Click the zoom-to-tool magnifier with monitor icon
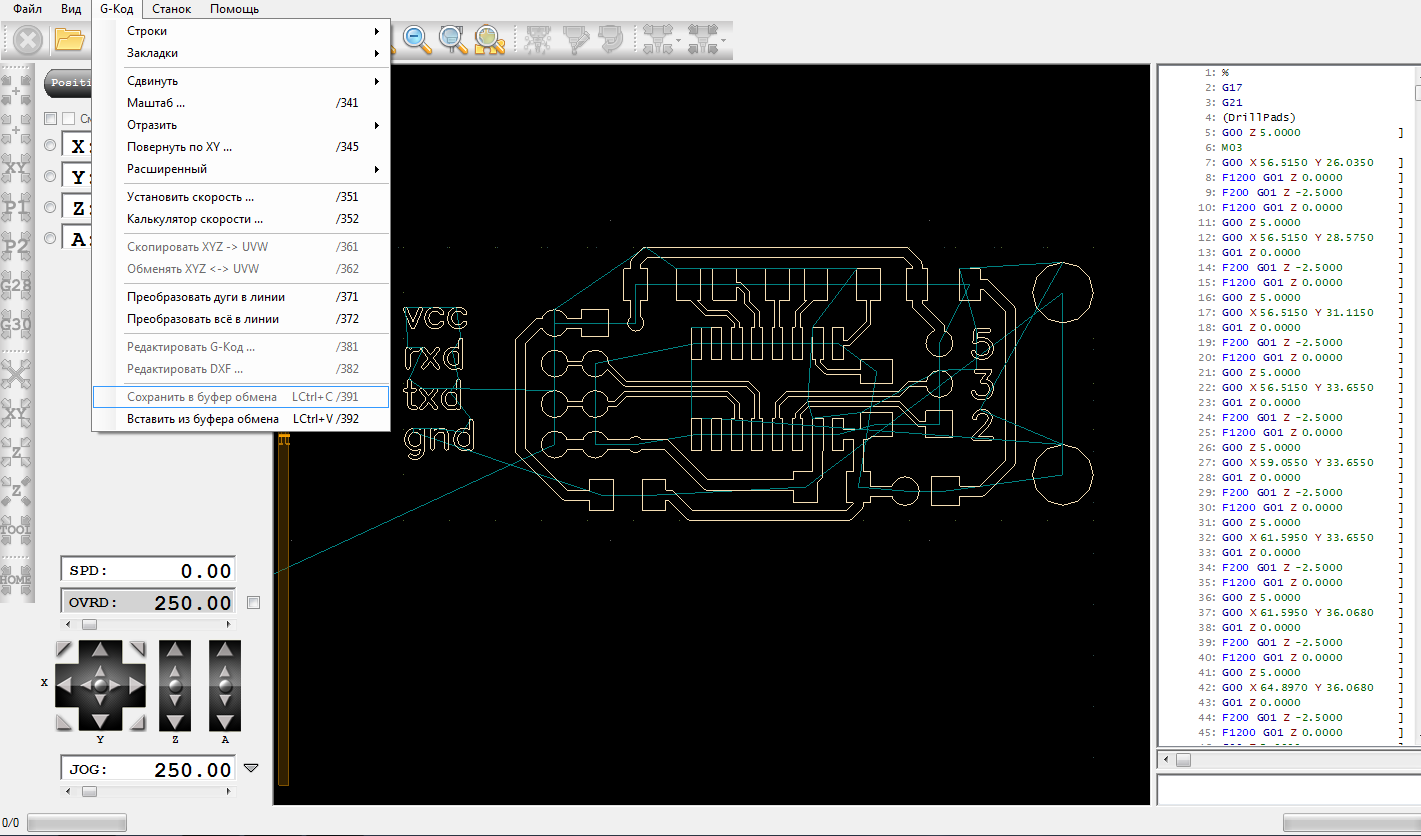Viewport: 1421px width, 836px height. 453,39
